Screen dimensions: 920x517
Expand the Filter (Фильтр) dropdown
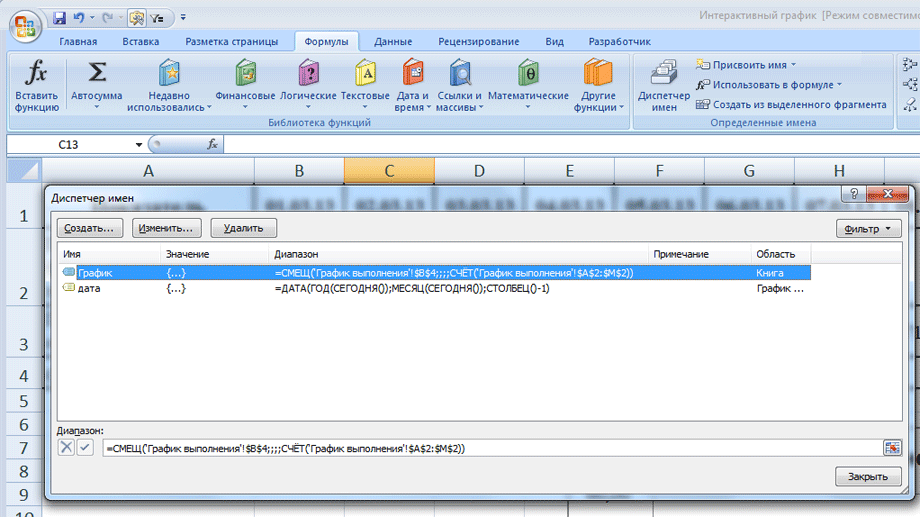click(x=866, y=229)
